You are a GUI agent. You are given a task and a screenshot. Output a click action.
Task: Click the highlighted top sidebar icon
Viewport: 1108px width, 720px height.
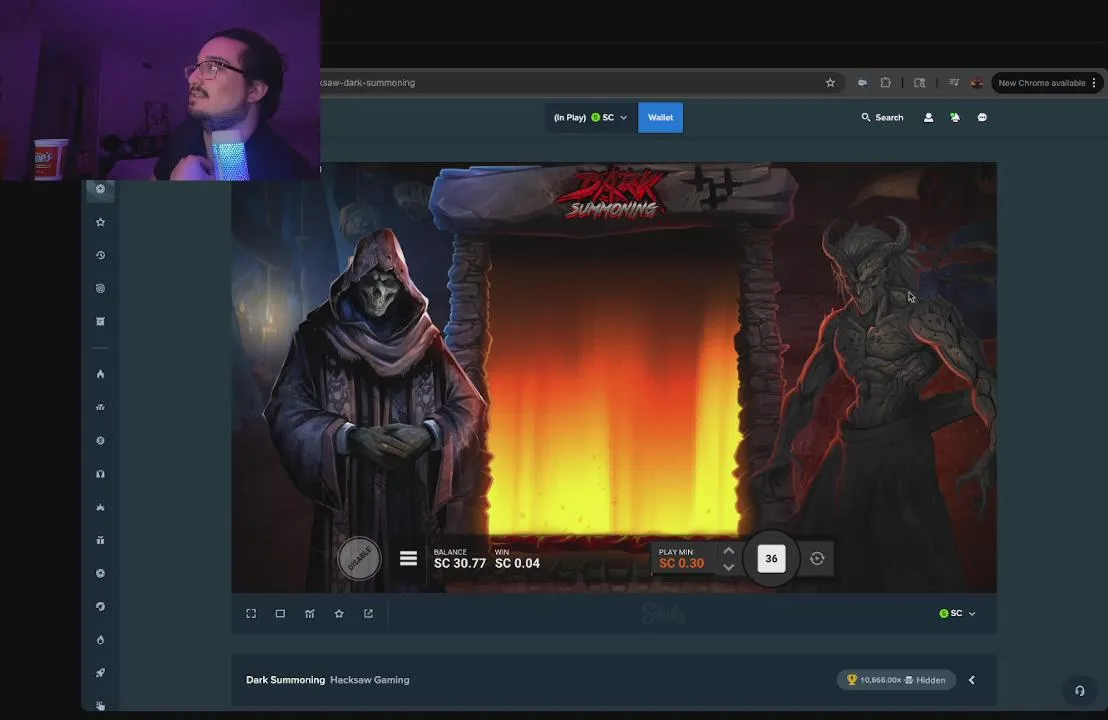pos(100,189)
